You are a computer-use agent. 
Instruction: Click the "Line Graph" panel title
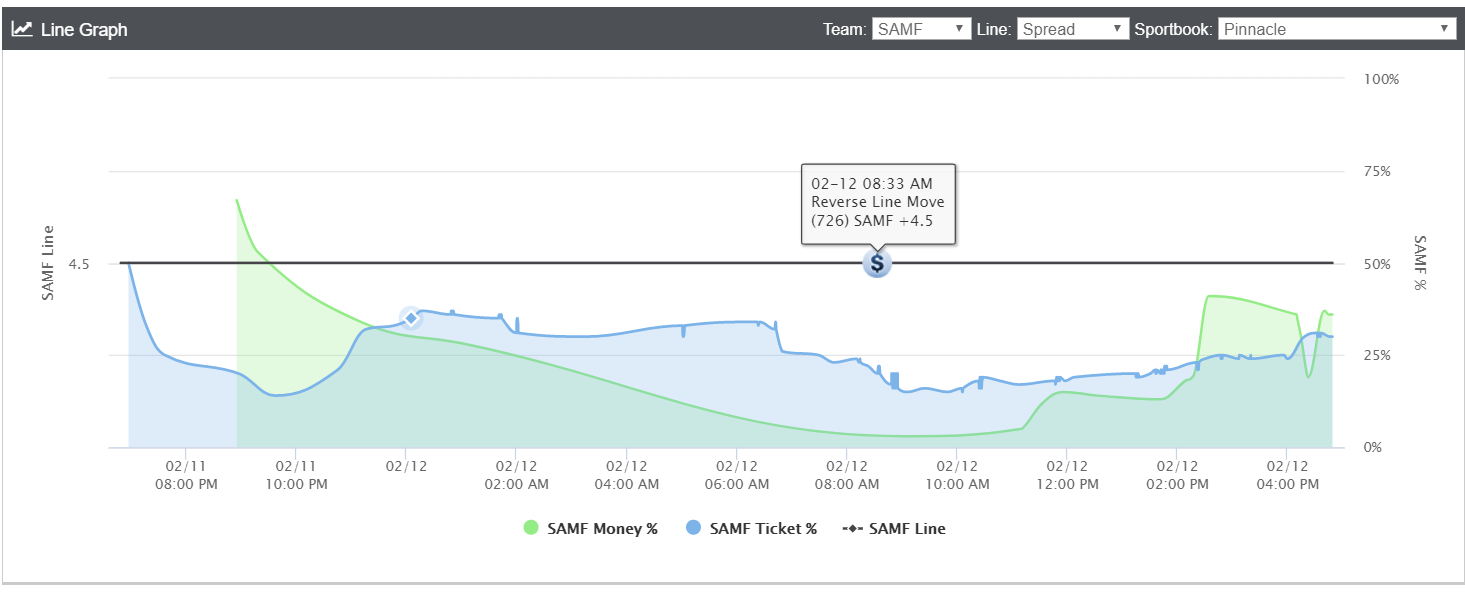click(84, 30)
